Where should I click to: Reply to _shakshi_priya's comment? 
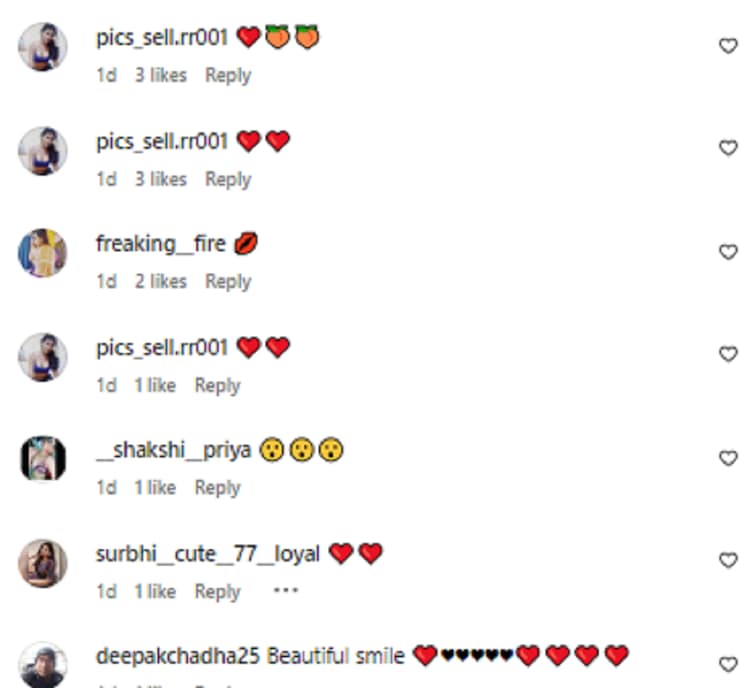click(218, 488)
